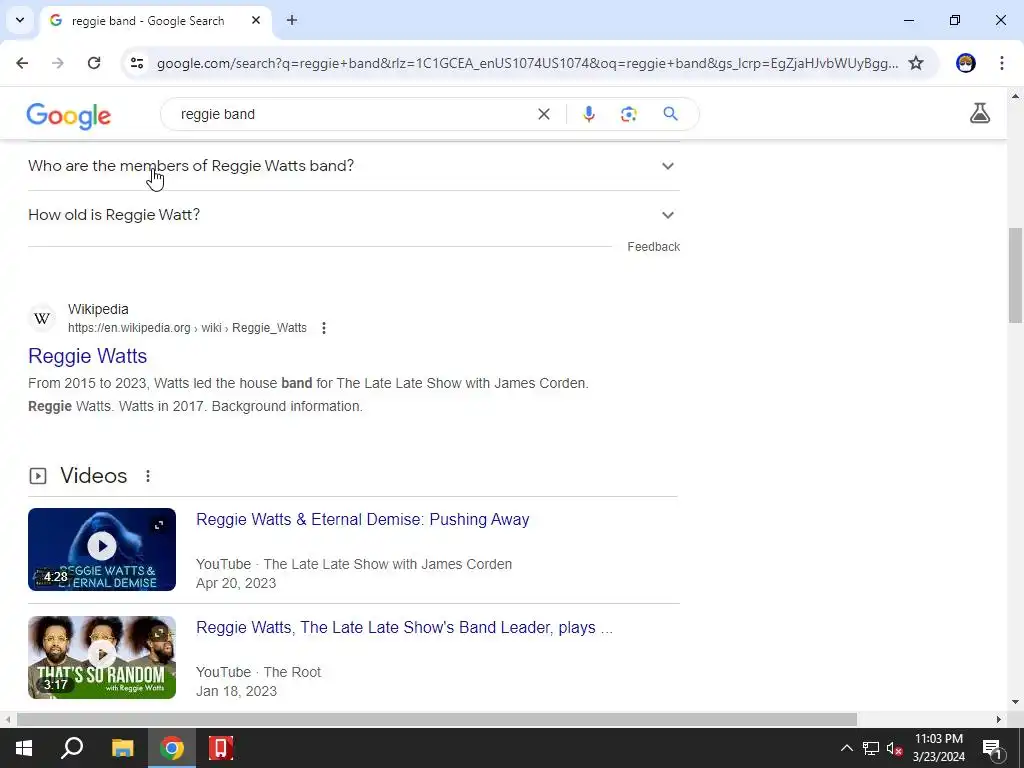The image size is (1024, 768).
Task: Expand preview on Eternal Demise thumbnail
Action: point(159,524)
